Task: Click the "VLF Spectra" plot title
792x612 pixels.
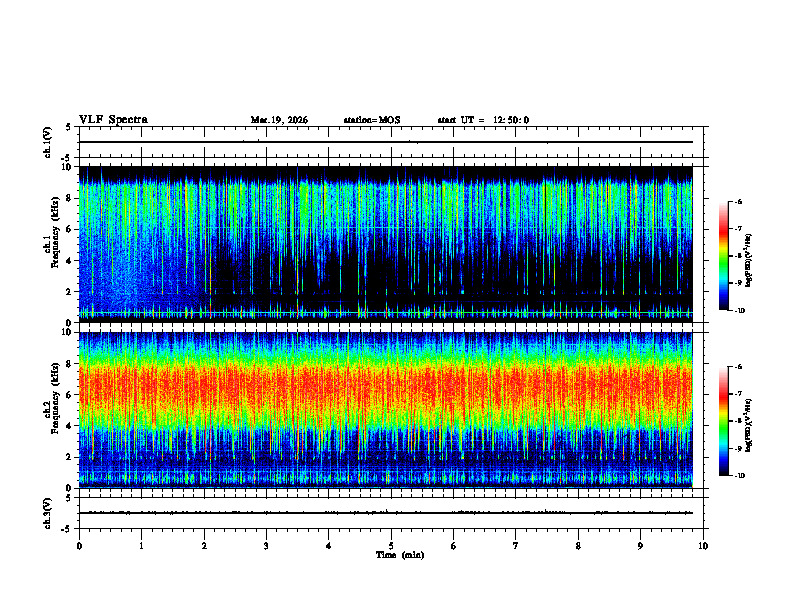Action: (113, 120)
